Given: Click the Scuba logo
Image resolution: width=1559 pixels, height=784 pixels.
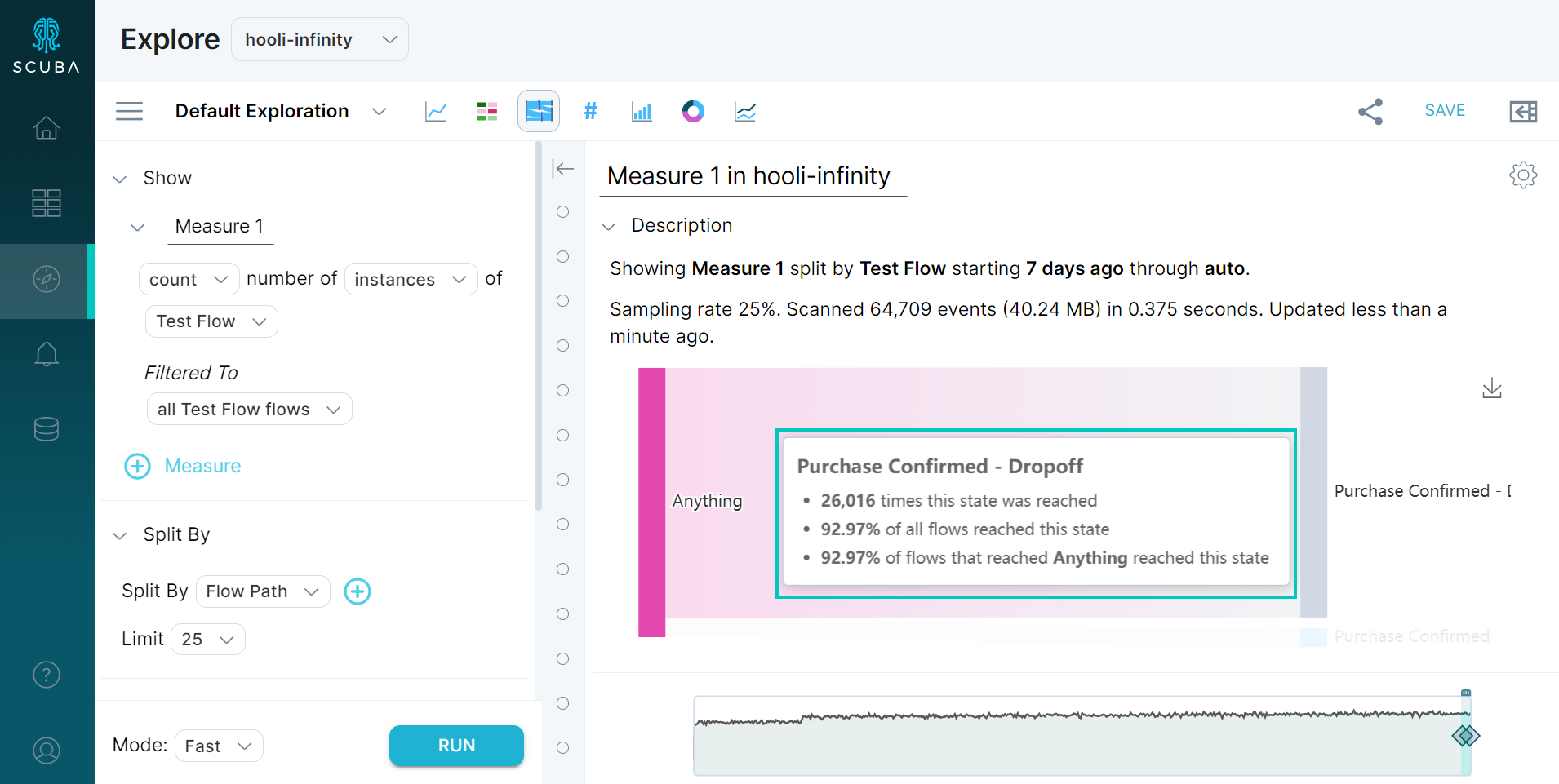Looking at the screenshot, I should (47, 46).
